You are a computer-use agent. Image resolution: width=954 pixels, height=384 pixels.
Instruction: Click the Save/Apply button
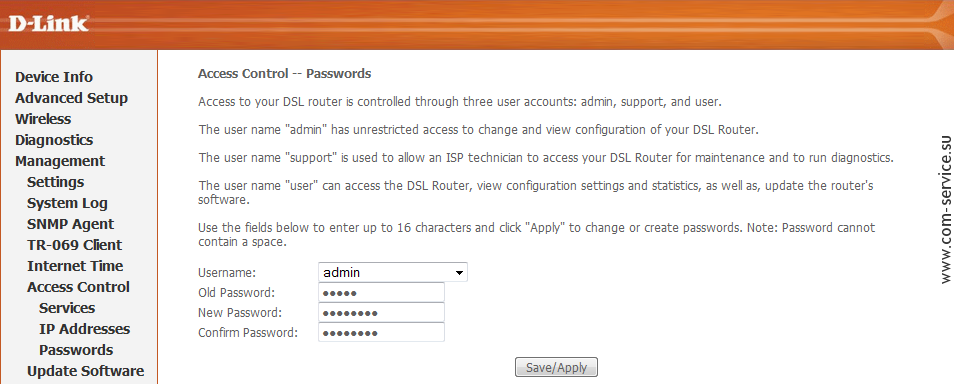[556, 367]
